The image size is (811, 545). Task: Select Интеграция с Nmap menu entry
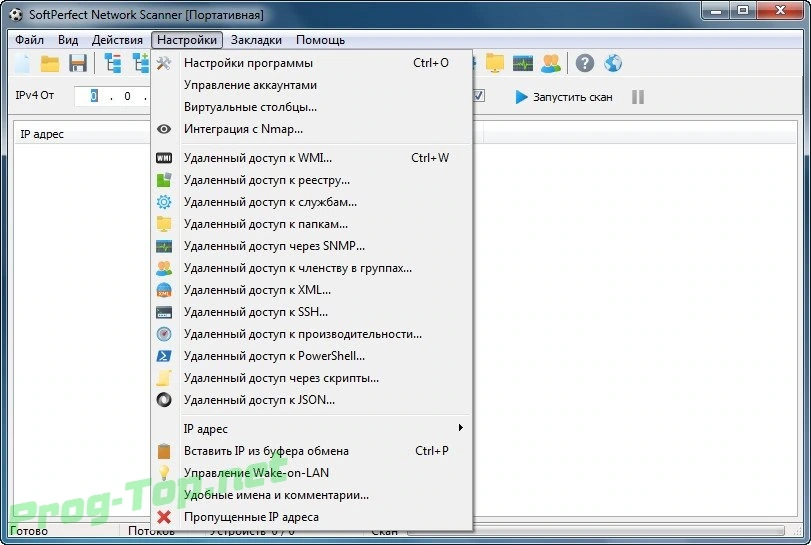[312, 129]
